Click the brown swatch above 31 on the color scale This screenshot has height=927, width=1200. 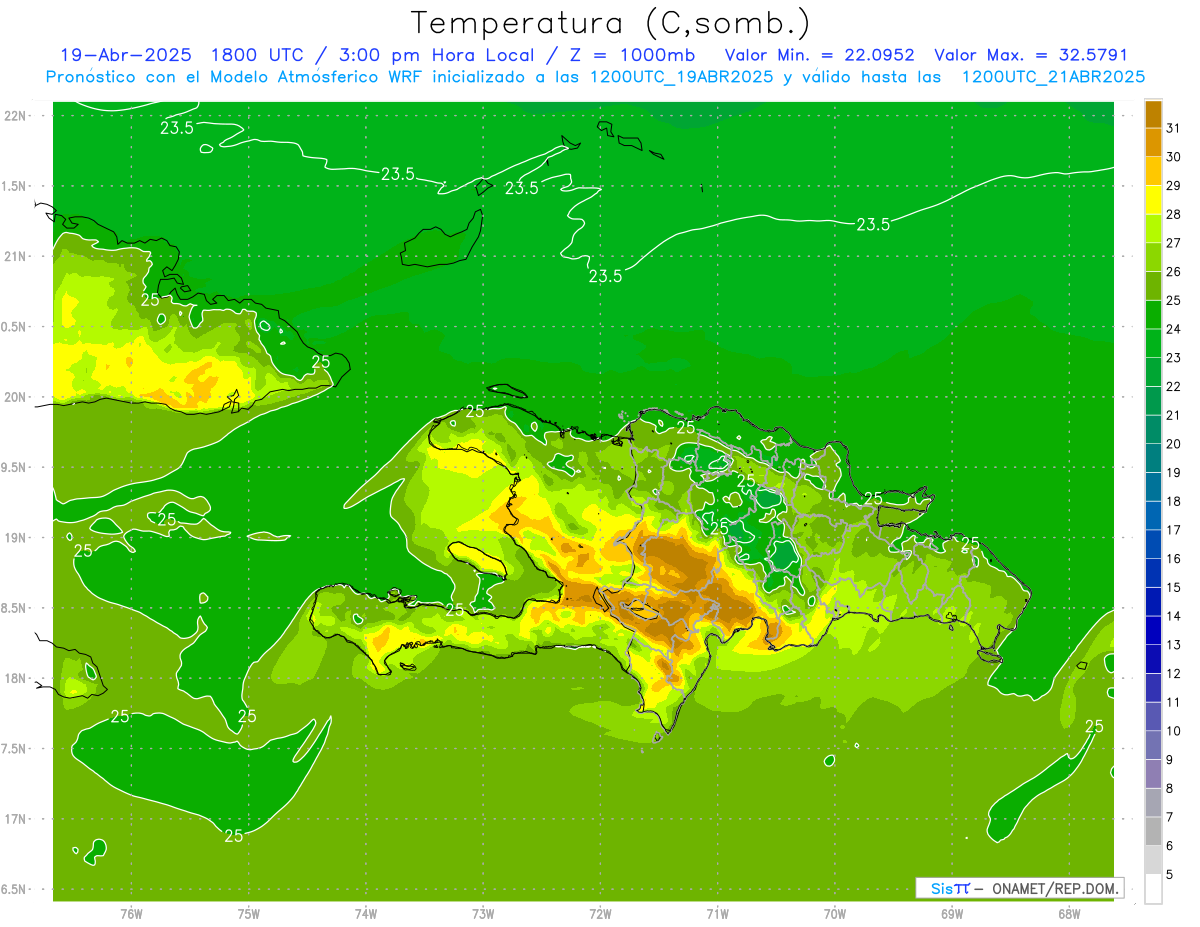click(1153, 114)
